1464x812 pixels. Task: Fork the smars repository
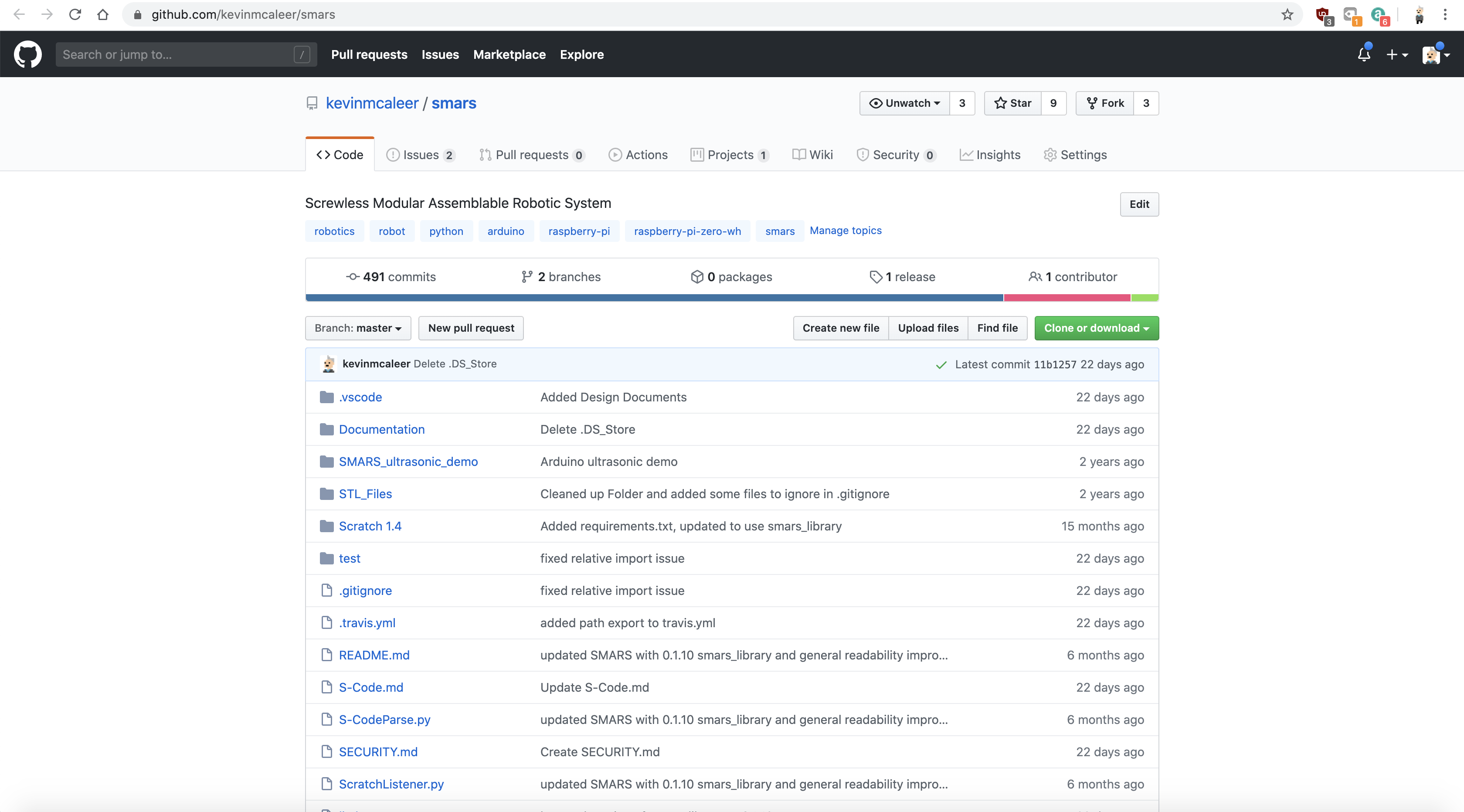(x=1105, y=103)
